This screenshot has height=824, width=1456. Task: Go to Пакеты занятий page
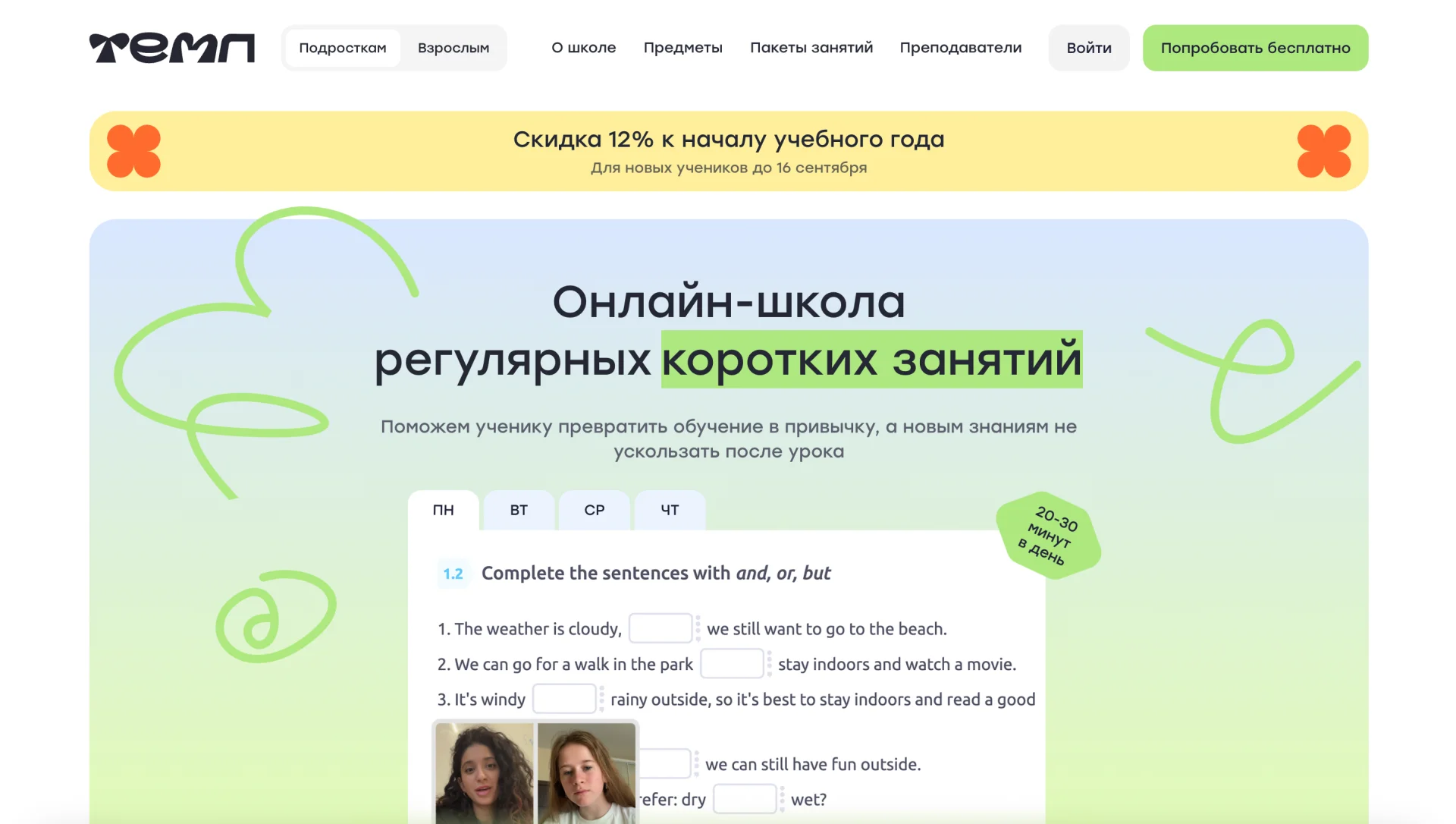(x=811, y=48)
